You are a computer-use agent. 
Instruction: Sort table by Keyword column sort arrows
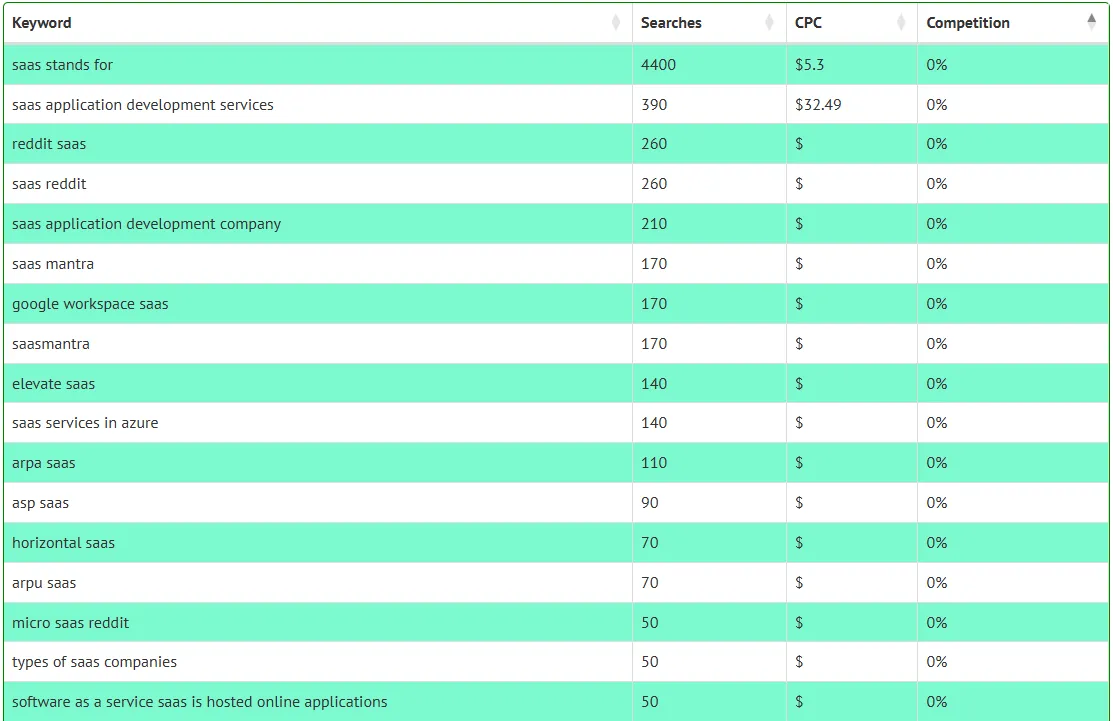[615, 23]
